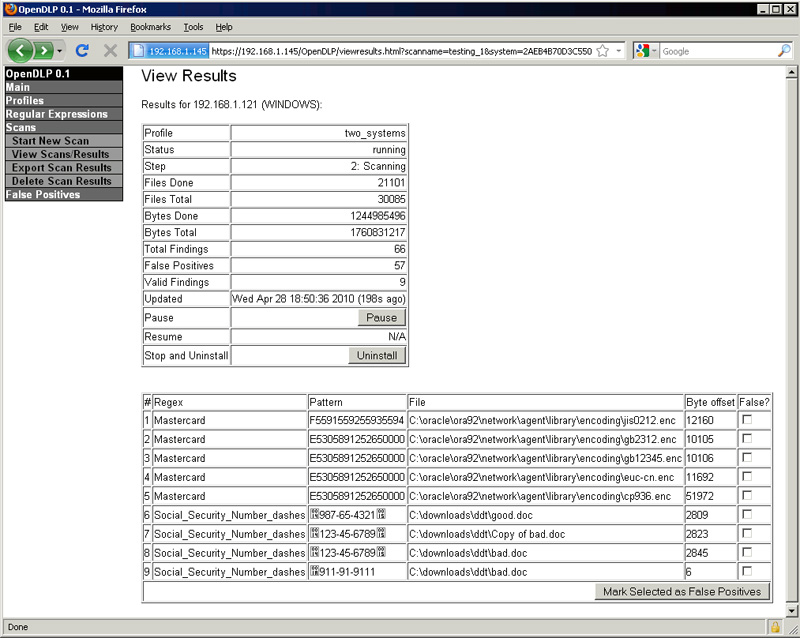Click the scrollbar up arrow

(791, 72)
